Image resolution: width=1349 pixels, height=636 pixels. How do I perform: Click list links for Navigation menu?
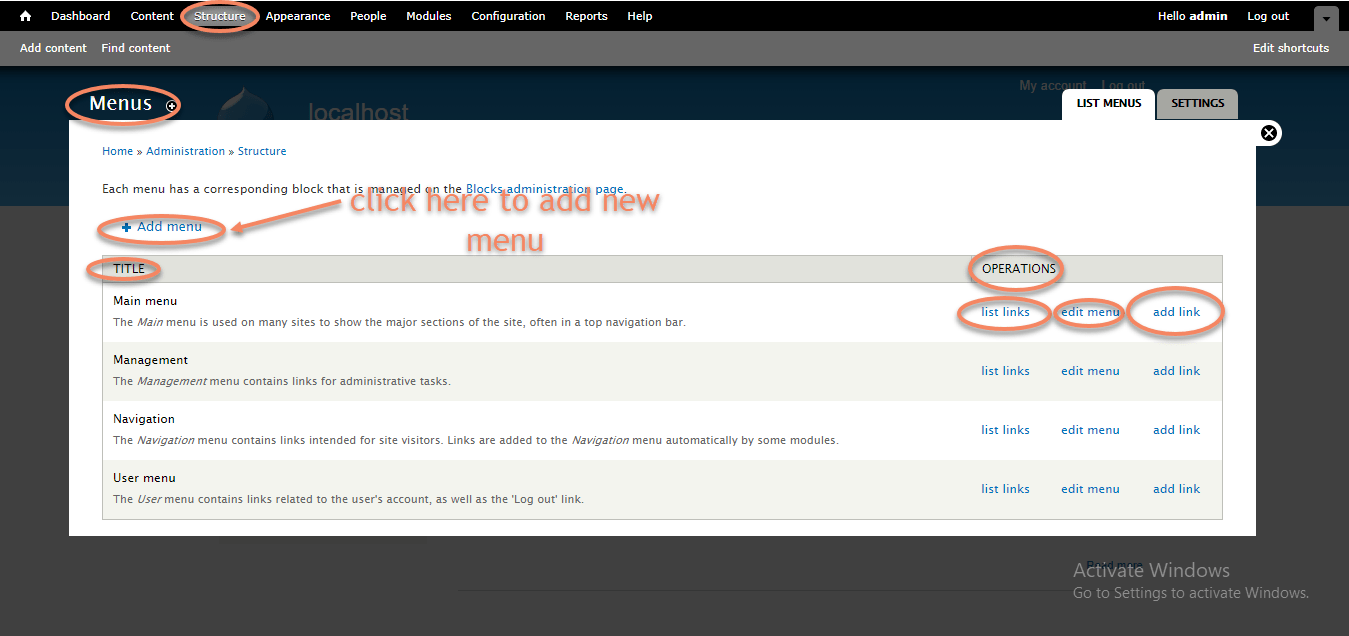[1005, 430]
